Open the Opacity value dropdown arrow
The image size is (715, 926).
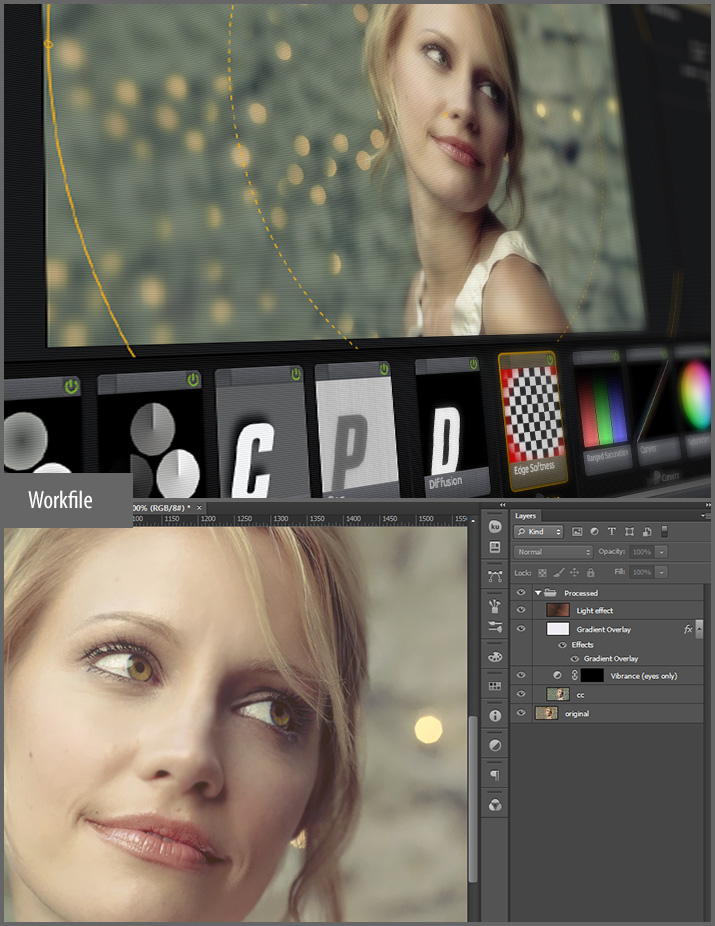click(662, 552)
